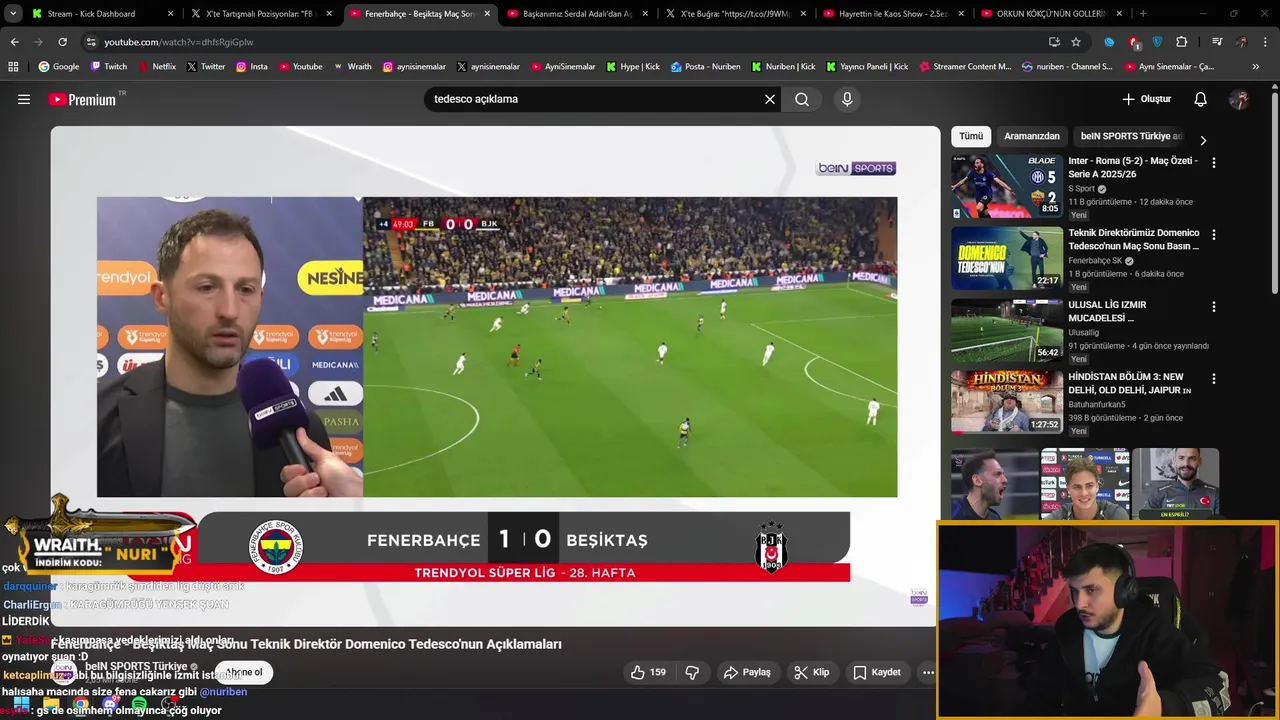Open the tab search dropdown arrow
1280x720 pixels.
[x=13, y=14]
